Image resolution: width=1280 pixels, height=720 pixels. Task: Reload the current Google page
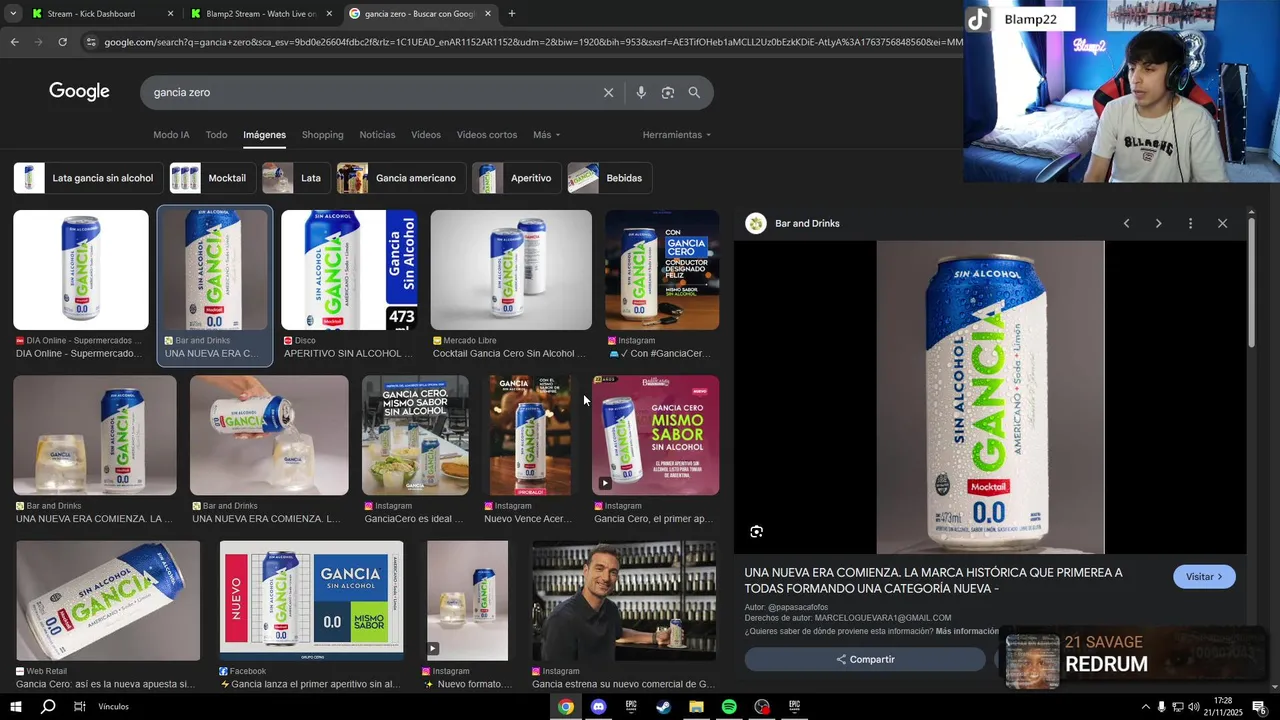(x=62, y=42)
